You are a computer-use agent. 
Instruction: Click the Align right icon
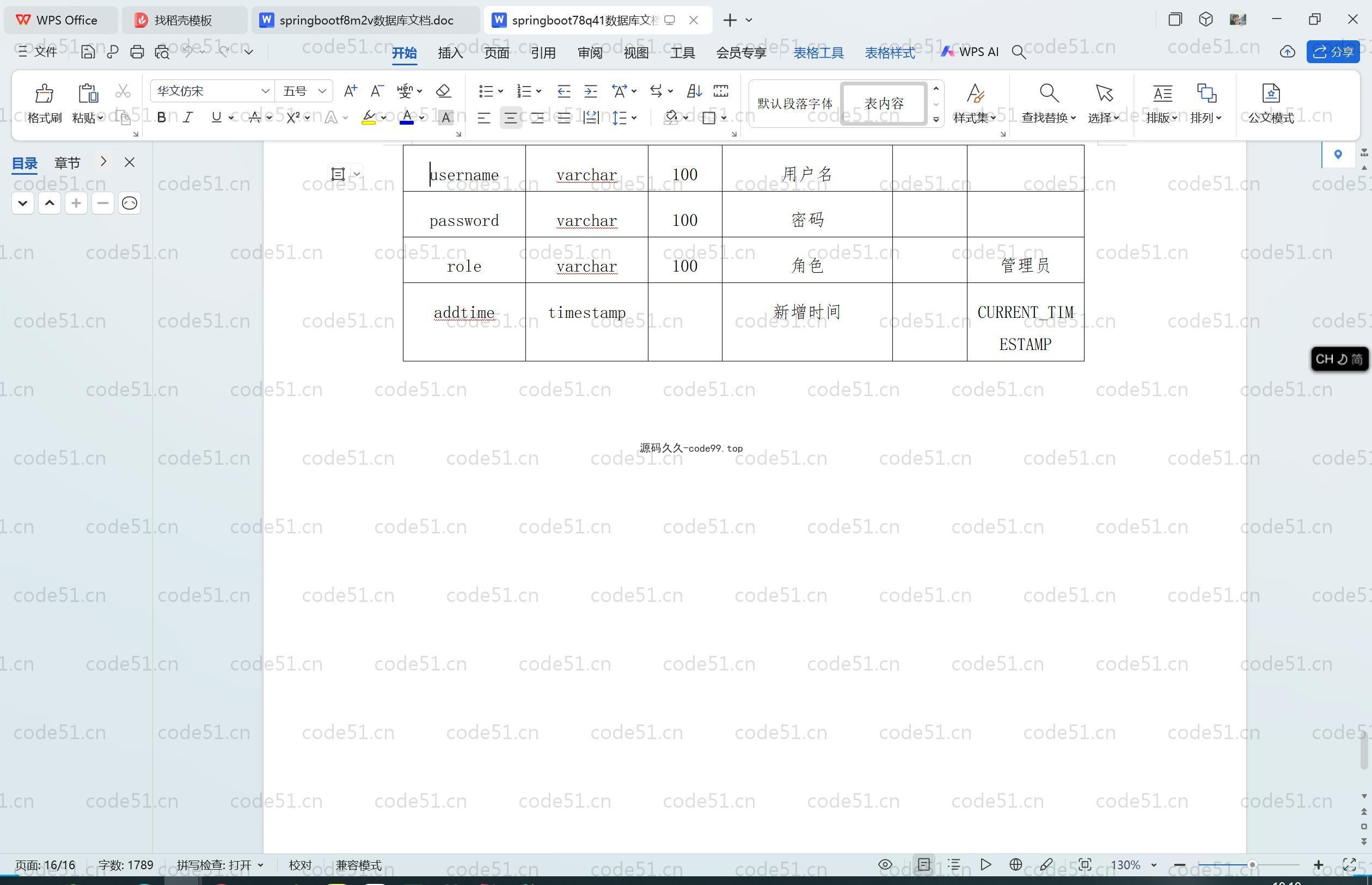[x=537, y=118]
